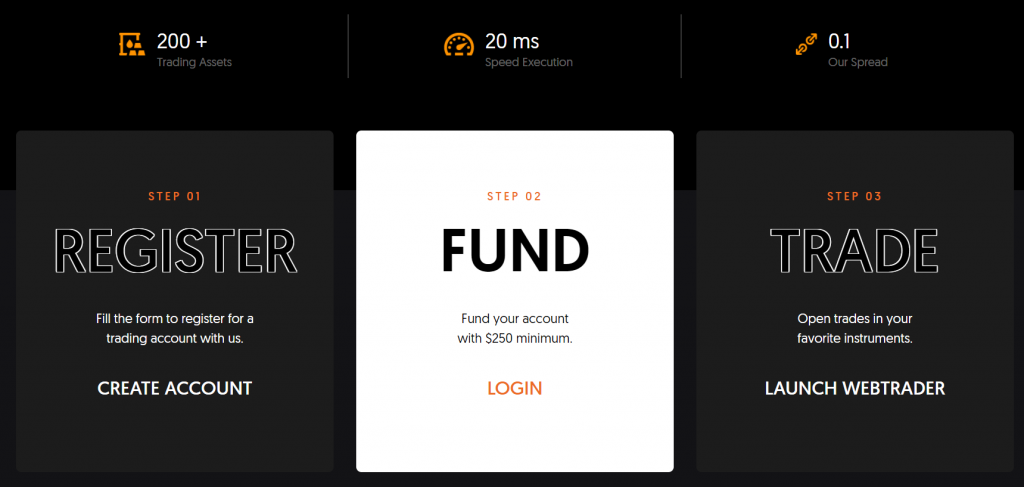The width and height of the screenshot is (1024, 487).
Task: Open the CREATE ACCOUNT link
Action: 175,388
